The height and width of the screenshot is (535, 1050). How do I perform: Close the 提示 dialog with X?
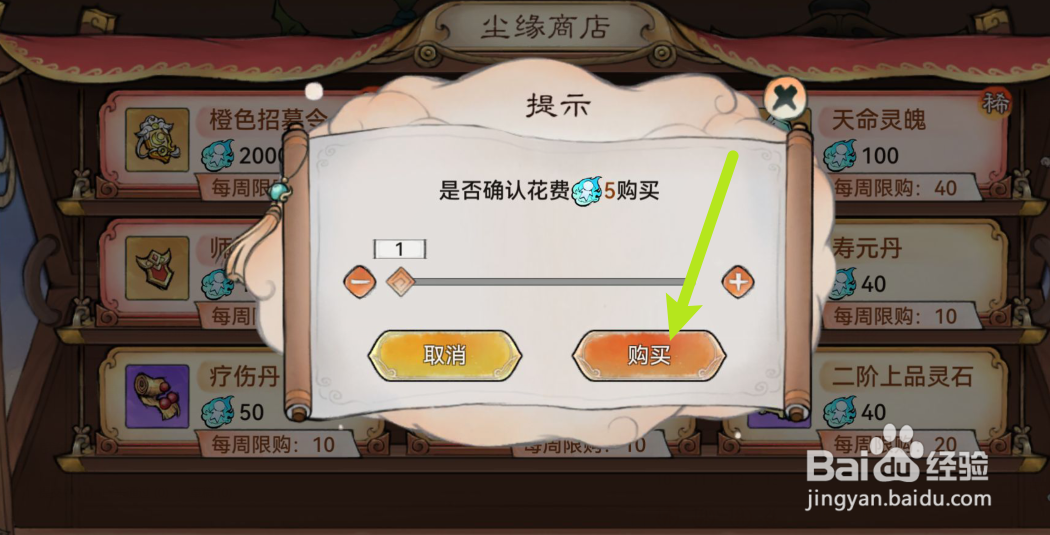784,99
